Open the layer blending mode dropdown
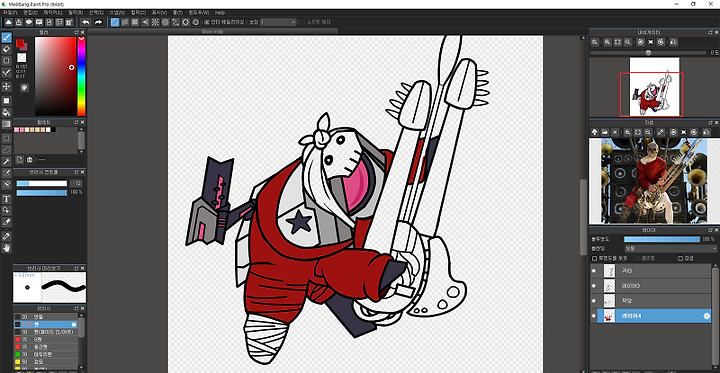This screenshot has width=720, height=373. point(670,249)
